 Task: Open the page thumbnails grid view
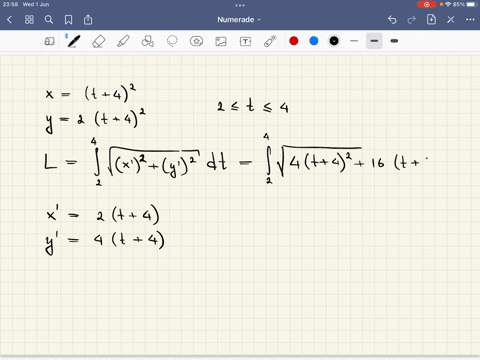coord(29,20)
